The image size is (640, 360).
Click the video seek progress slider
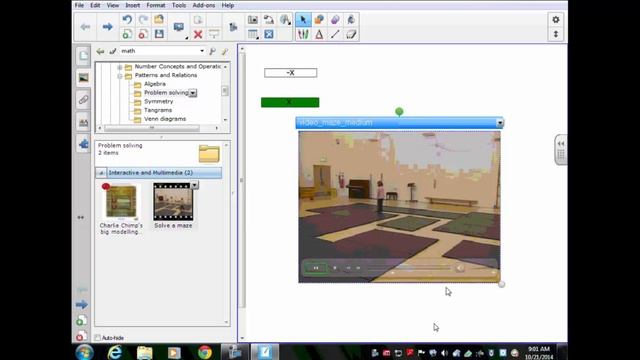(x=409, y=268)
